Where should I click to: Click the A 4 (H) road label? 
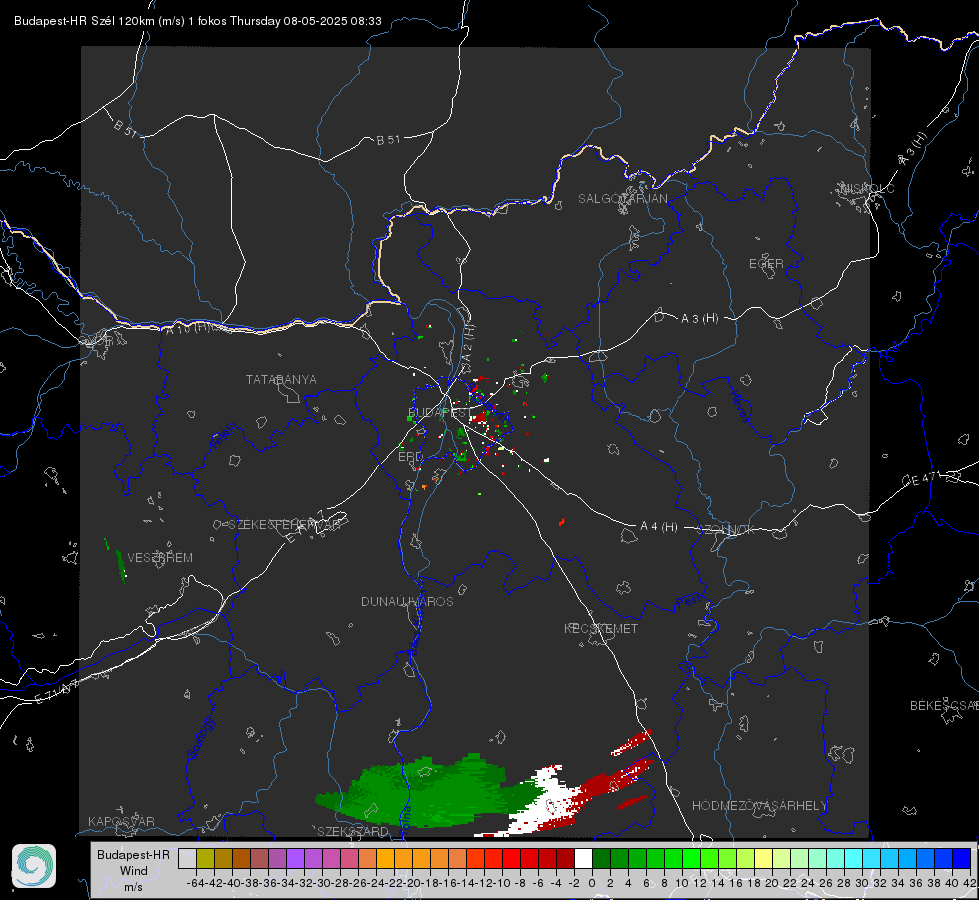coord(659,527)
